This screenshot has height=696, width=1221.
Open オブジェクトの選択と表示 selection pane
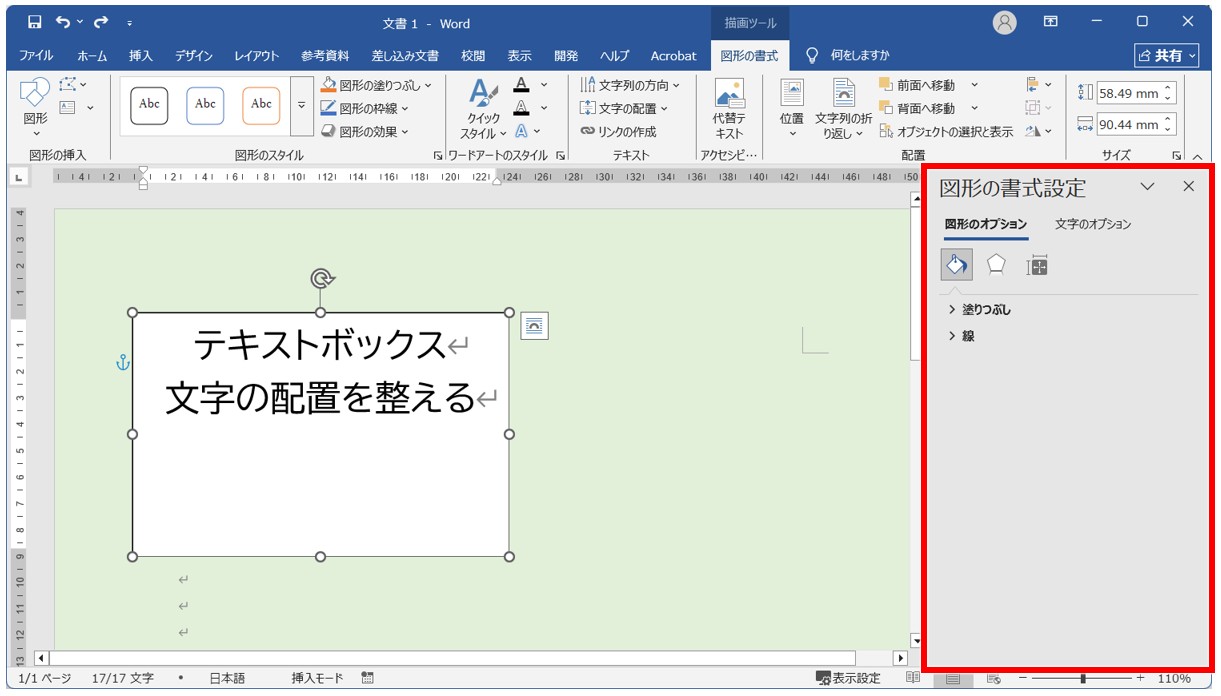[946, 131]
